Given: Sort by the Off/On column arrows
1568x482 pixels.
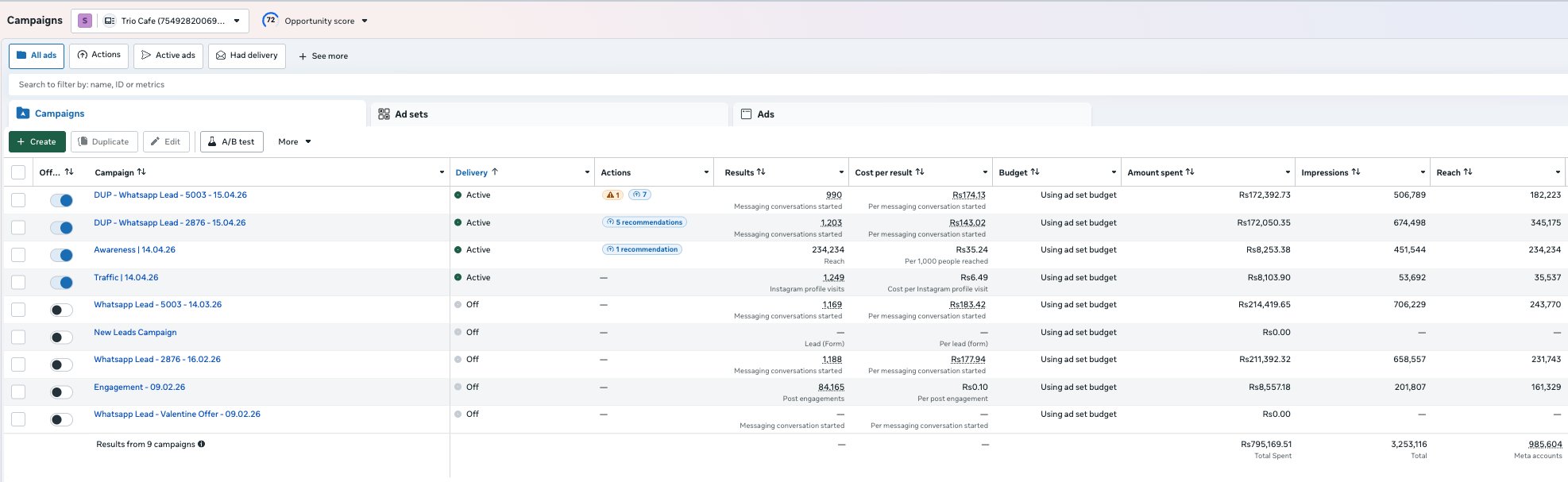Looking at the screenshot, I should pos(69,172).
